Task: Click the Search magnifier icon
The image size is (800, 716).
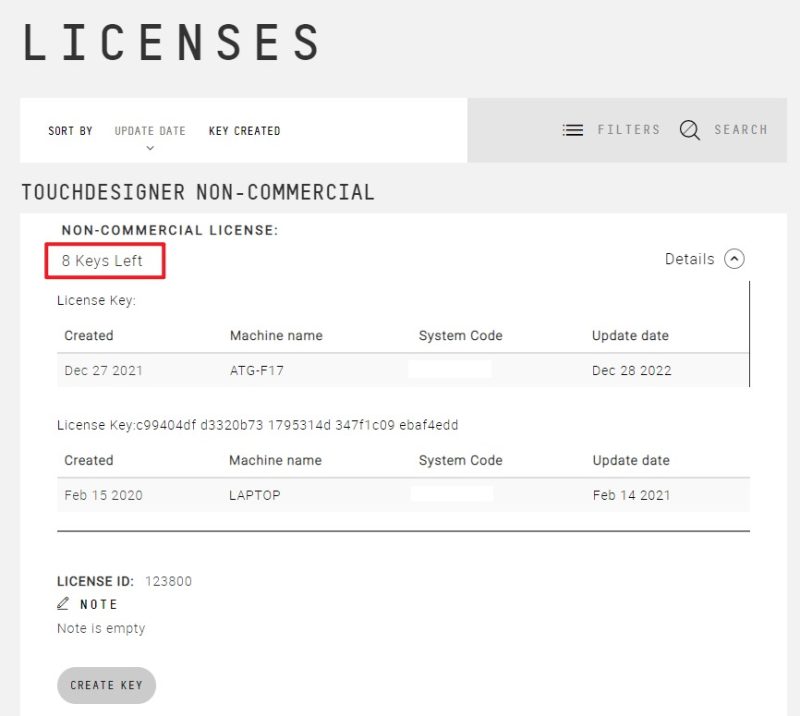Action: [x=689, y=130]
